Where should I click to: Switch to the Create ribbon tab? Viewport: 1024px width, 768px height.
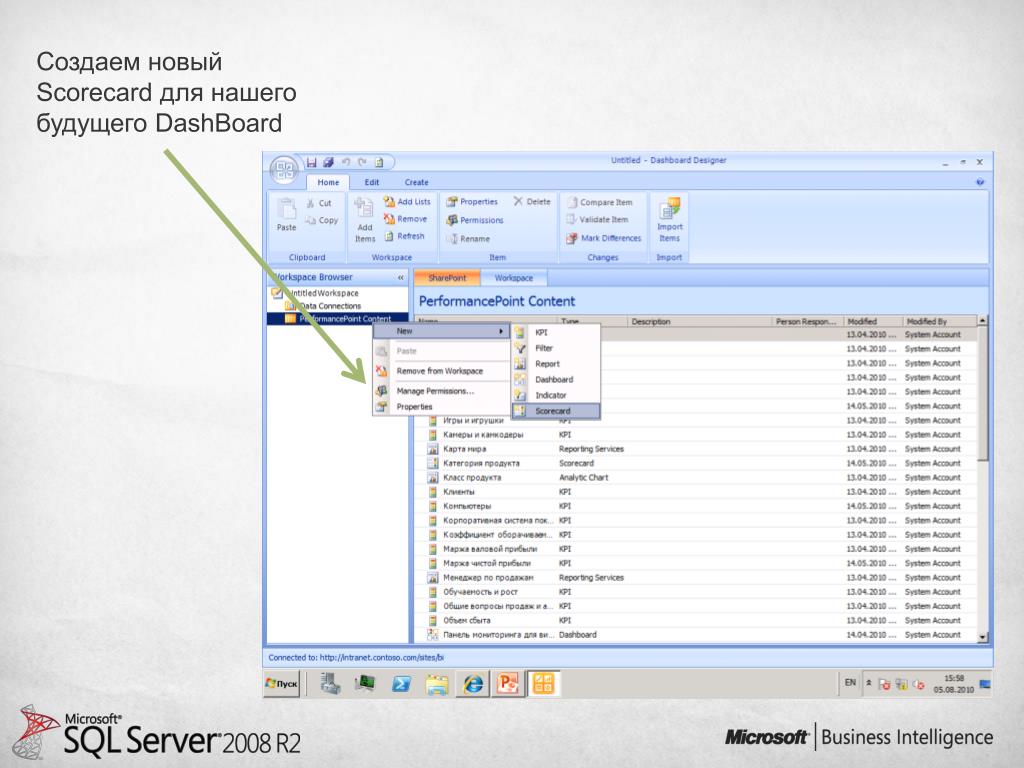click(x=416, y=183)
